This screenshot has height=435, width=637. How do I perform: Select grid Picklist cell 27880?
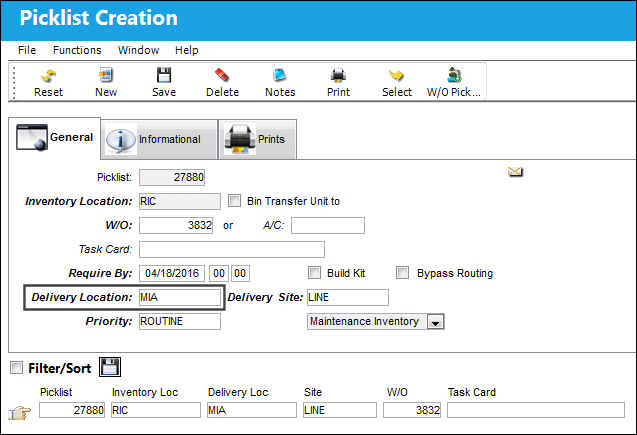(x=72, y=410)
